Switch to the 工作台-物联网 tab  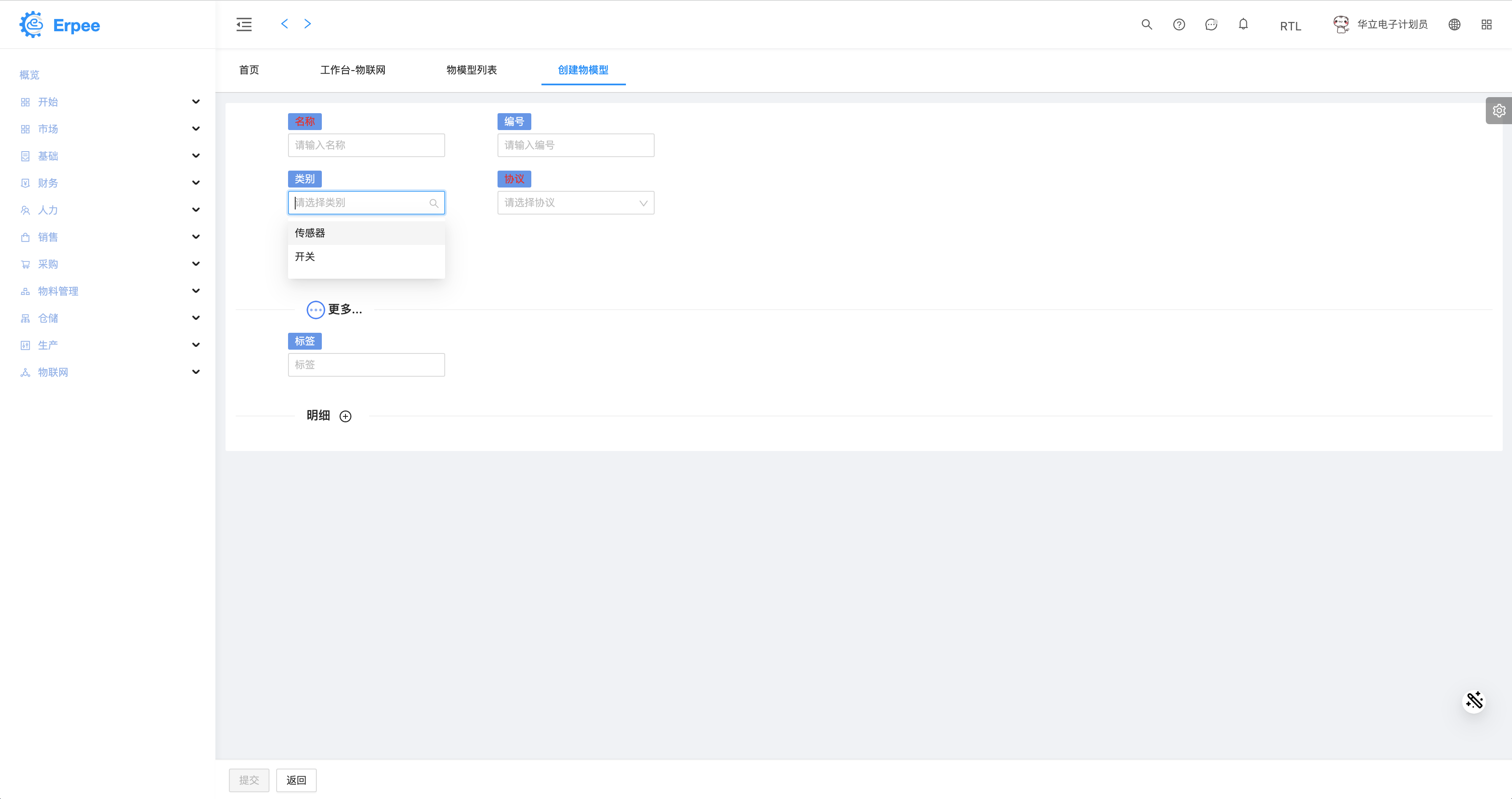click(x=353, y=70)
